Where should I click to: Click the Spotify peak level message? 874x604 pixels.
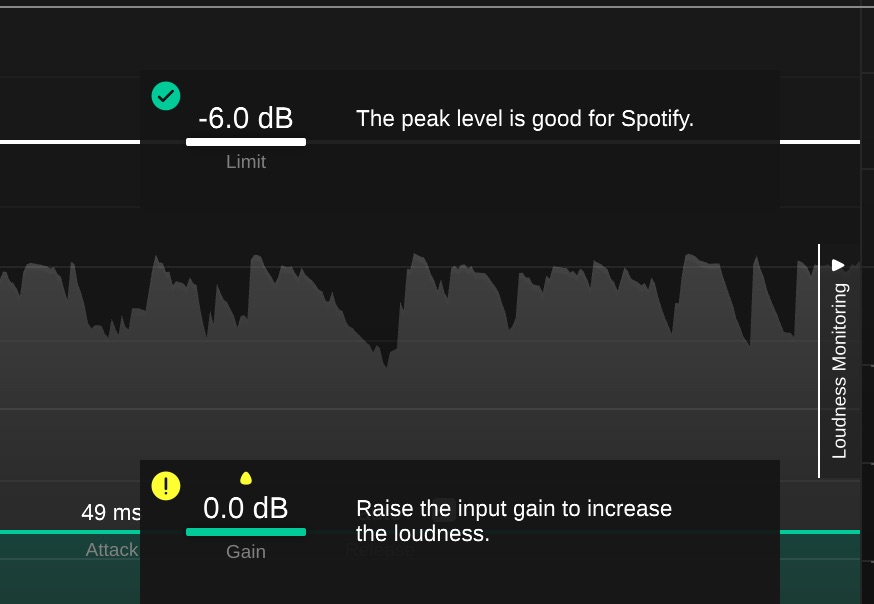point(525,119)
